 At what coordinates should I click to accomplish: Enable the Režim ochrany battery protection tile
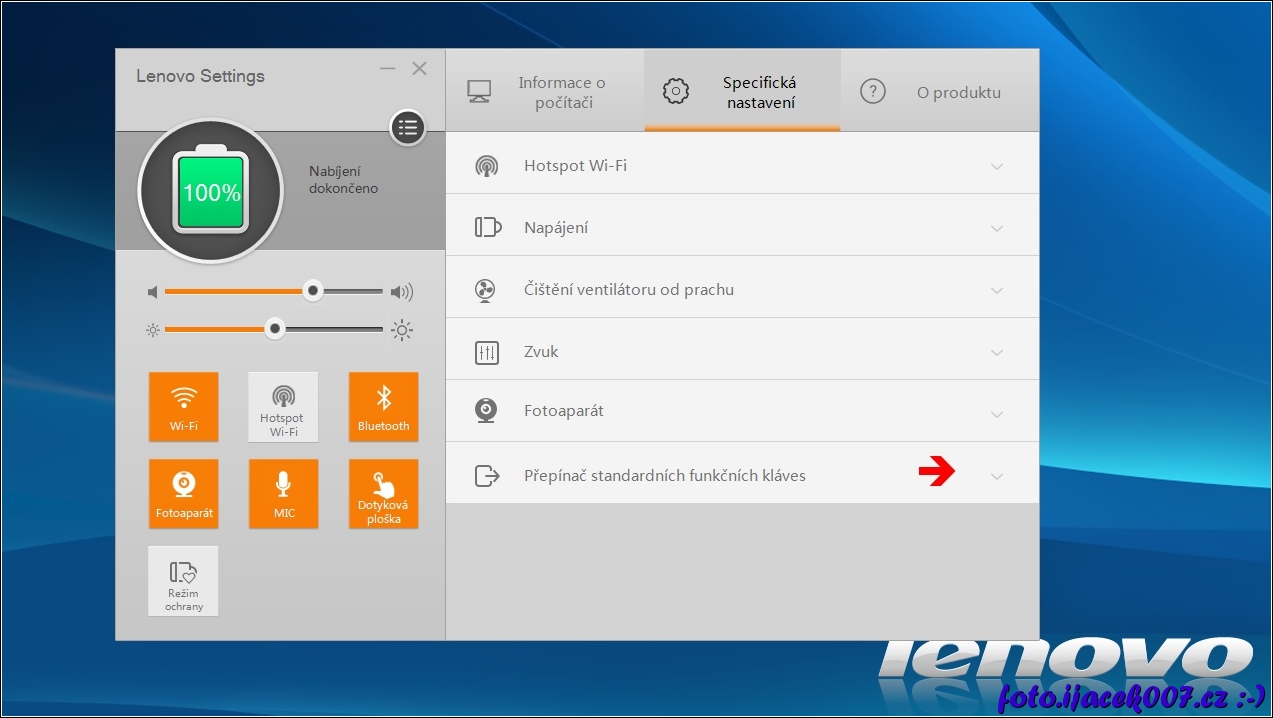click(x=183, y=581)
